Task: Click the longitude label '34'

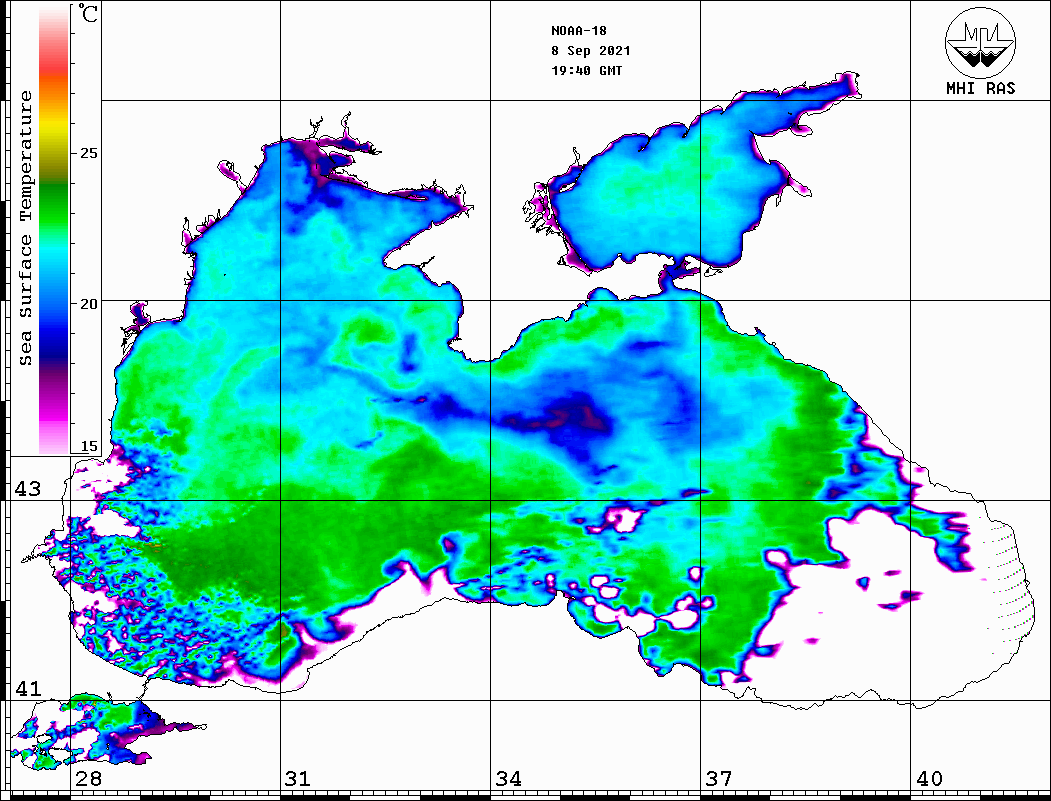Action: pos(509,779)
